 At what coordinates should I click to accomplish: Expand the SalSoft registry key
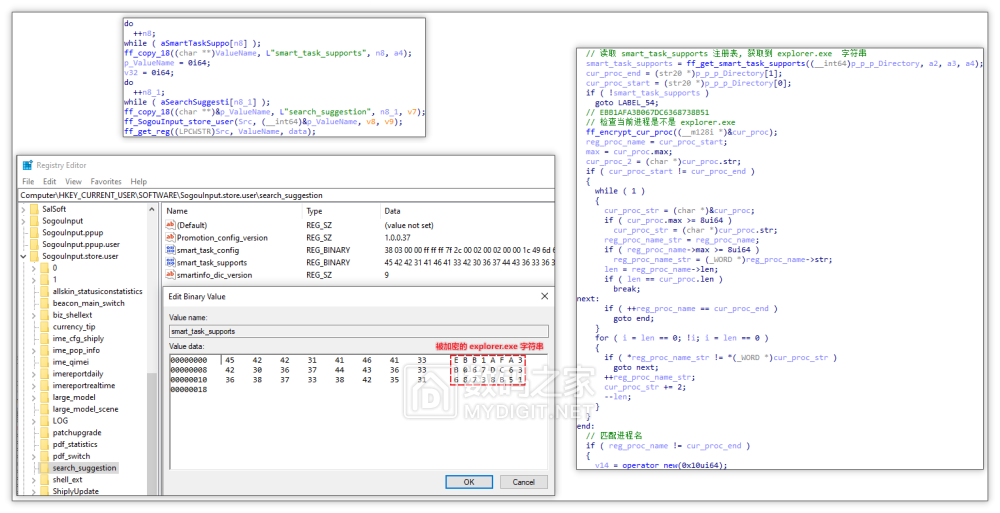[x=24, y=209]
